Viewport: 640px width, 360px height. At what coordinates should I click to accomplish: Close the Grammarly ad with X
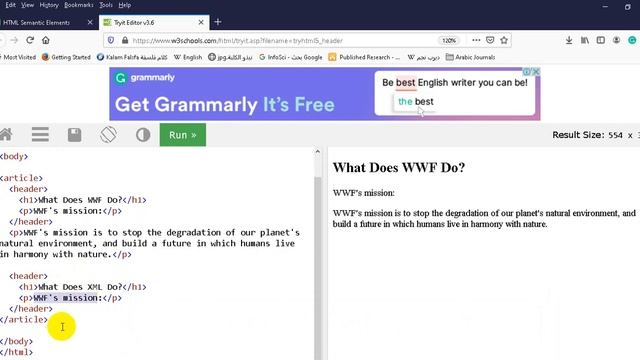(x=536, y=71)
